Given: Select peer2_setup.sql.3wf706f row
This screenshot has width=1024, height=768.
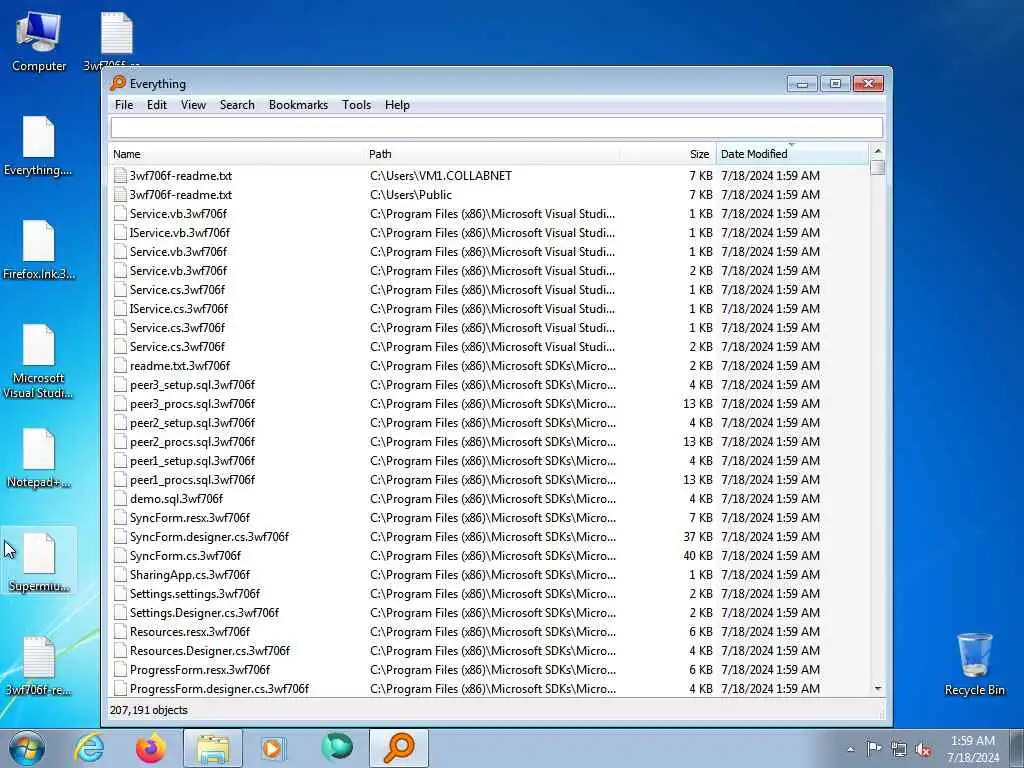Looking at the screenshot, I should (x=489, y=423).
